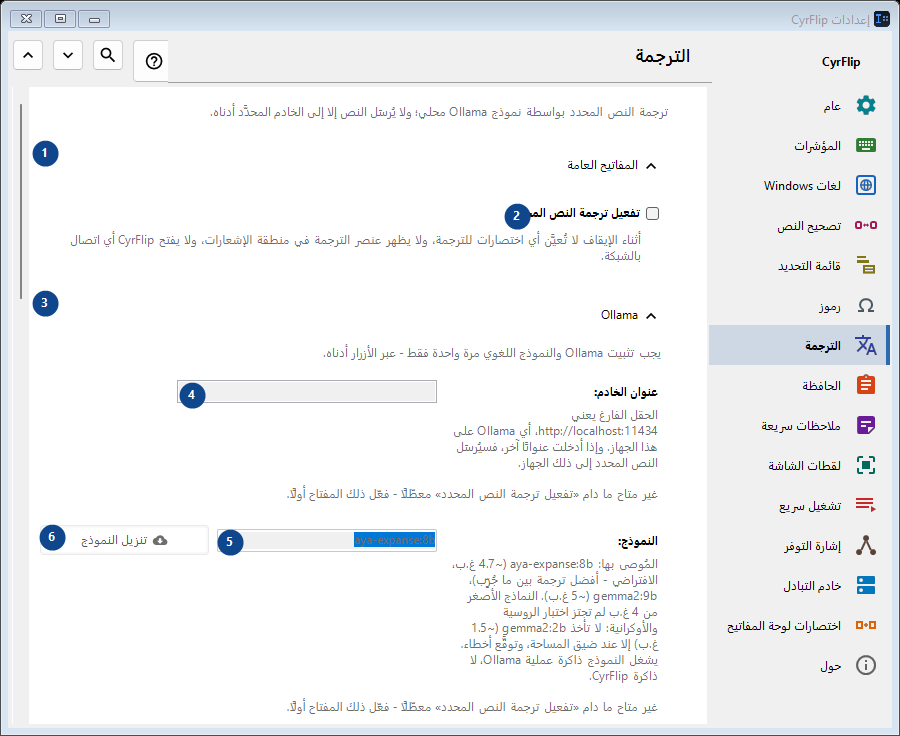Open the إشارة التوفر settings page
Viewport: 900px width, 736px height.
pos(800,545)
